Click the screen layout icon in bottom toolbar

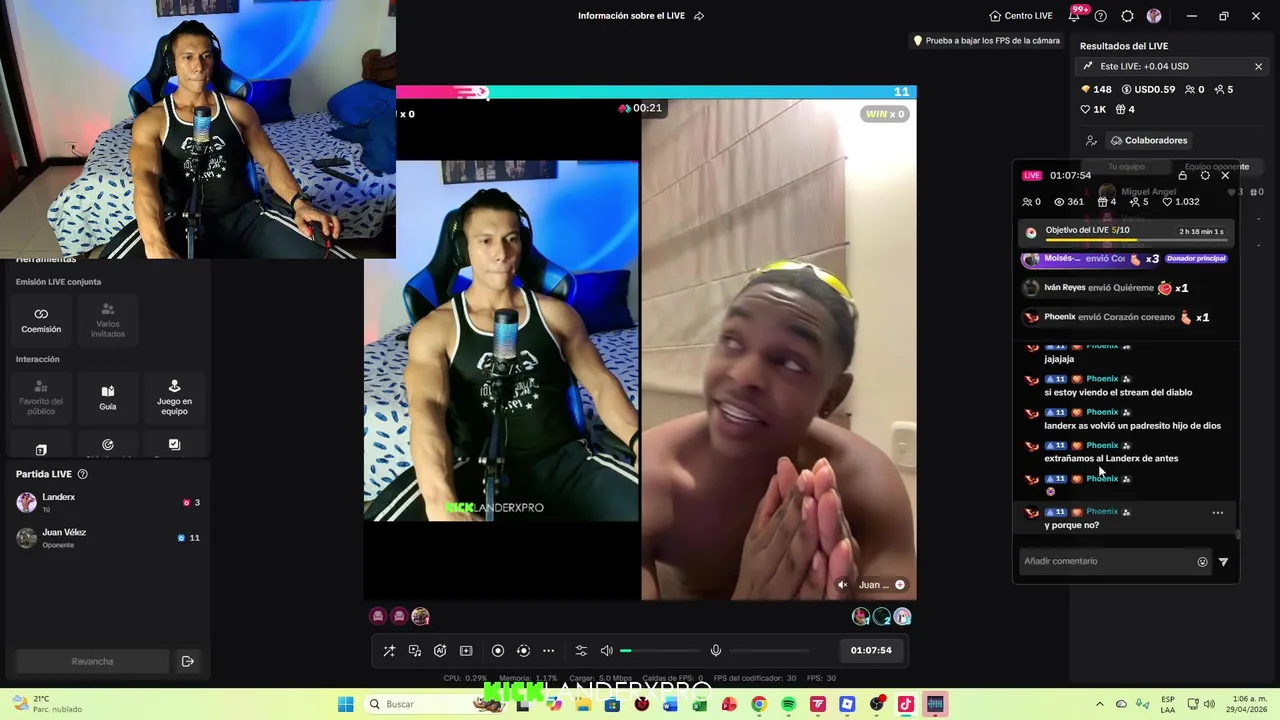coord(466,651)
